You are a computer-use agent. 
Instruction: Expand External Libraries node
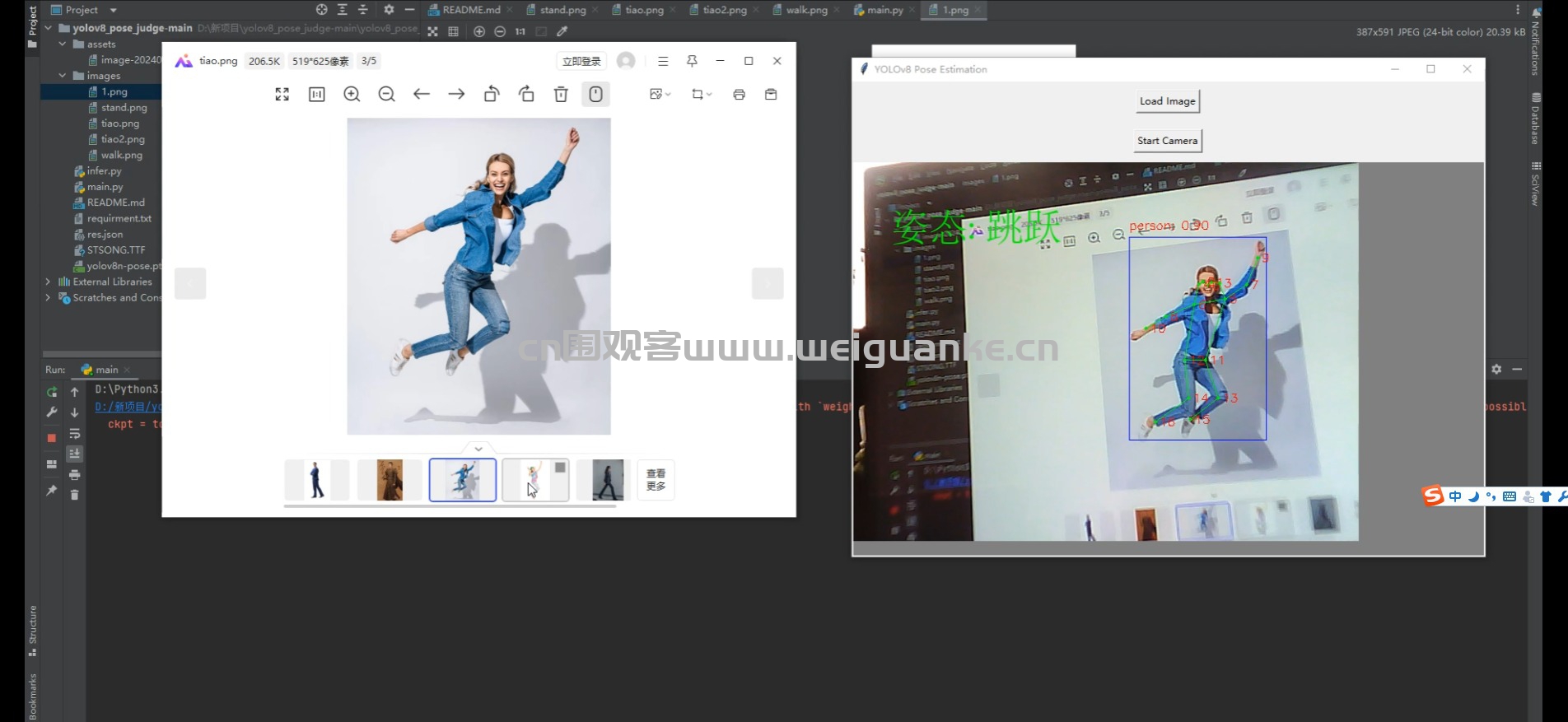[x=48, y=282]
